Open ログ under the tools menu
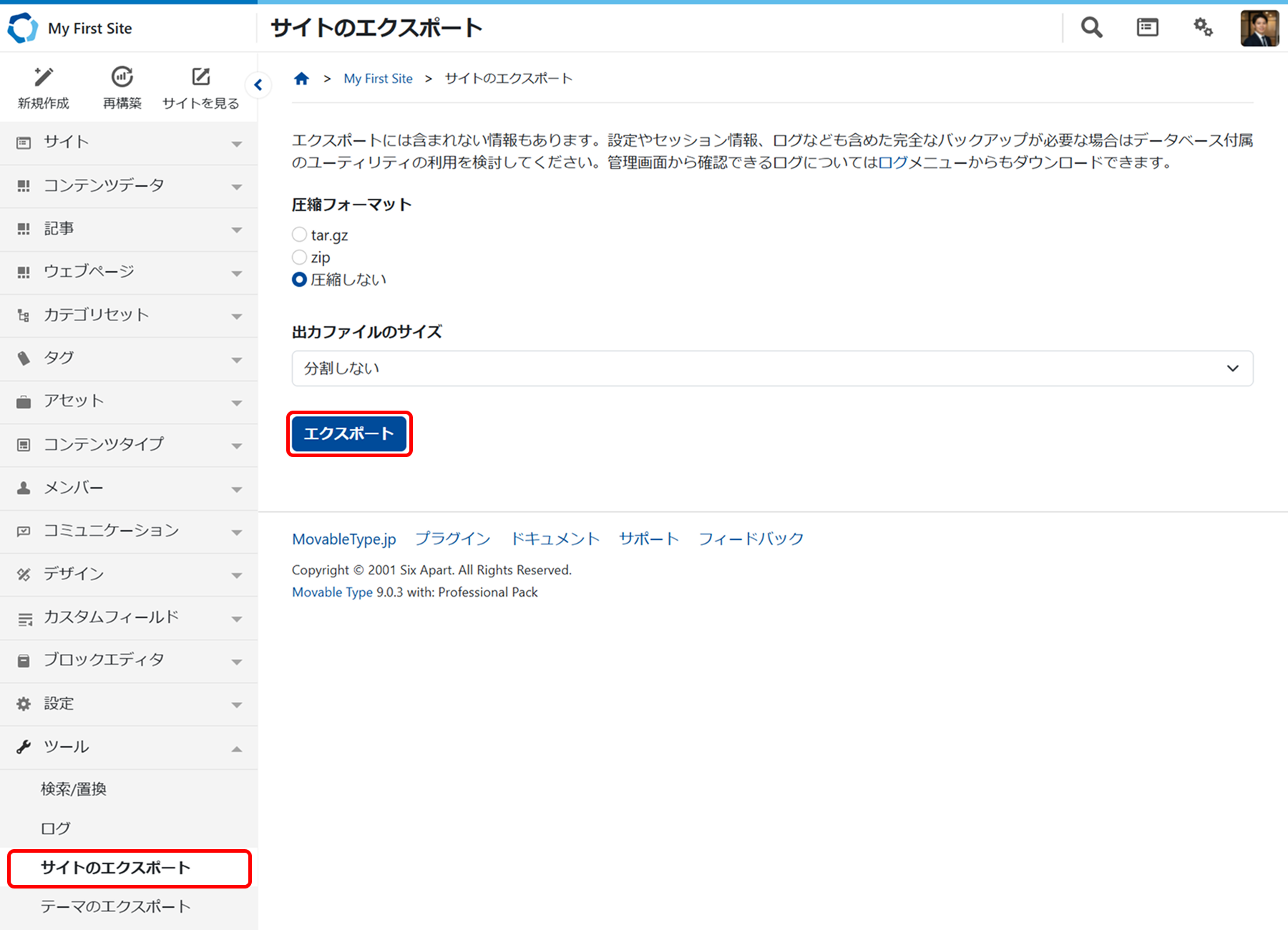This screenshot has width=1288, height=930. (56, 828)
